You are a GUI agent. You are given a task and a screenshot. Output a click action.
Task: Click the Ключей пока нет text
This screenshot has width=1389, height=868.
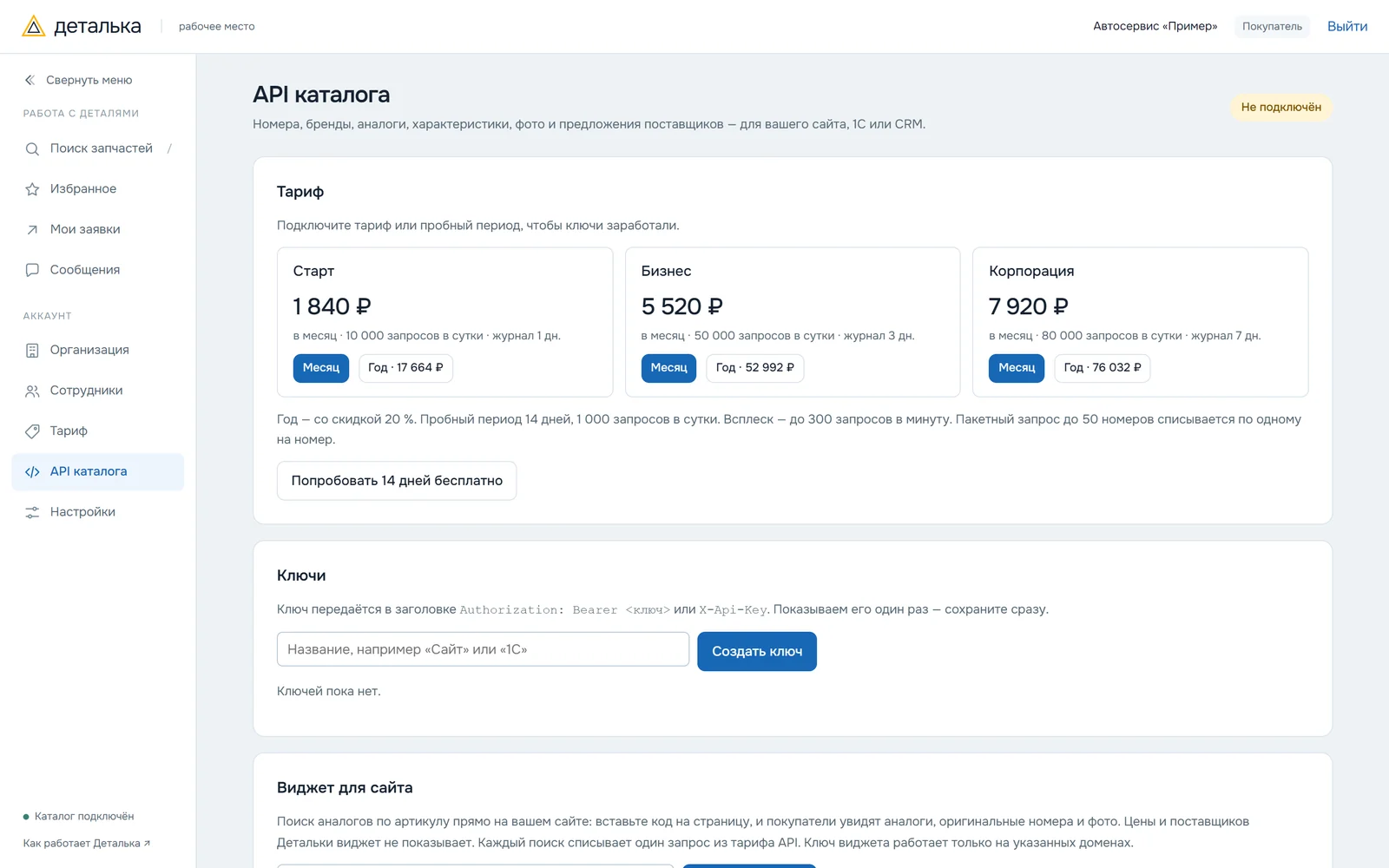[x=329, y=692]
